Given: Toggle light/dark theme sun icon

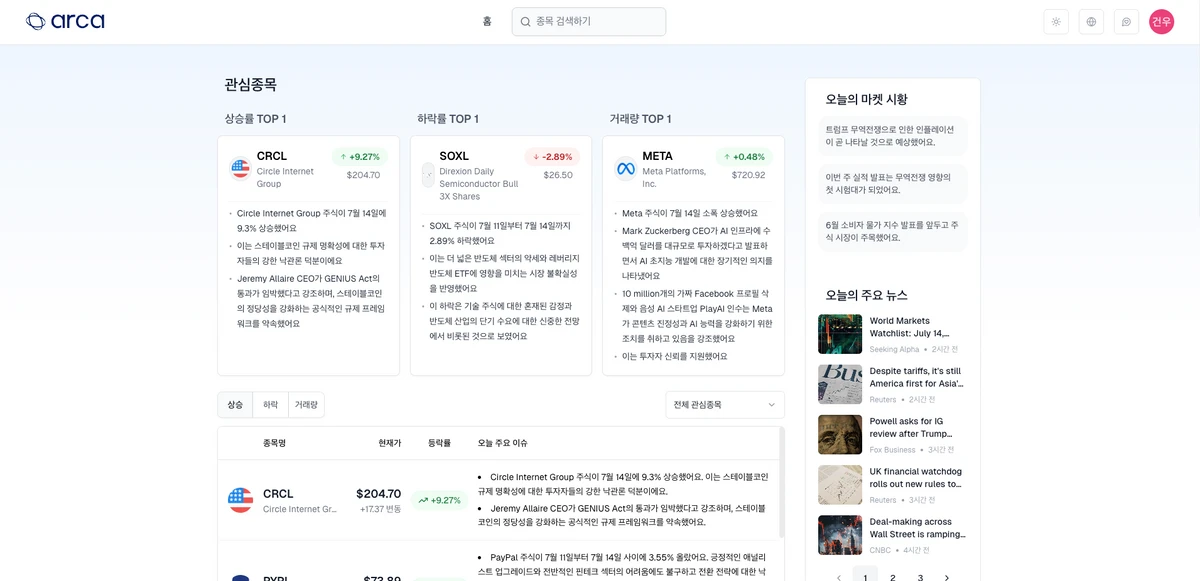Looking at the screenshot, I should coord(1056,22).
